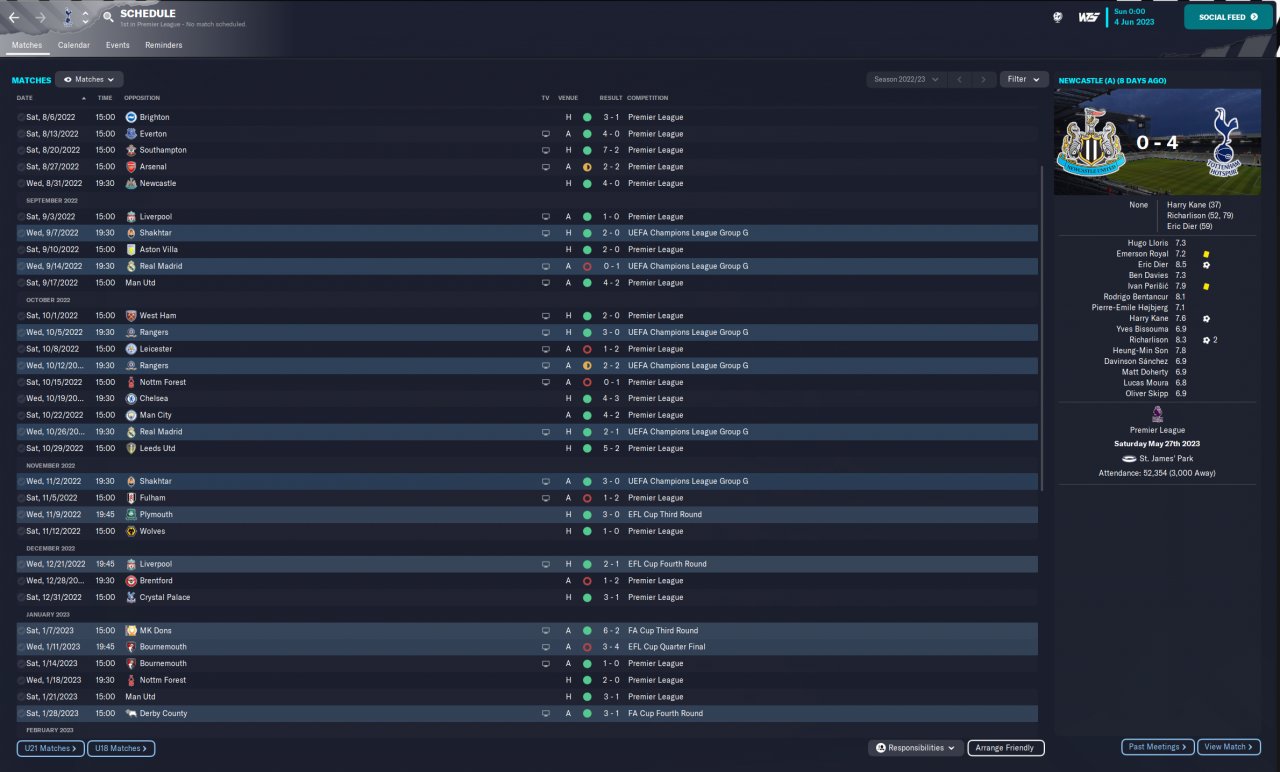Select the round marker for Sat, 8/13/2022

pos(21,134)
